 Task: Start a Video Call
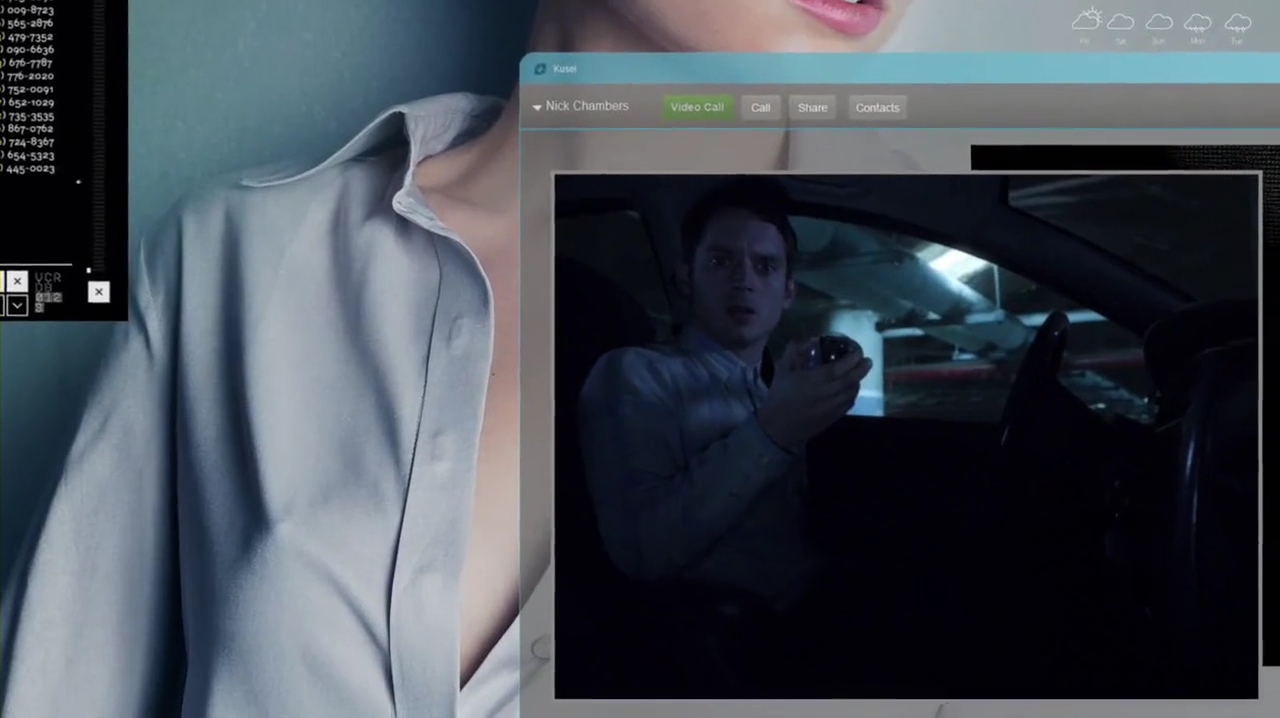pos(697,108)
